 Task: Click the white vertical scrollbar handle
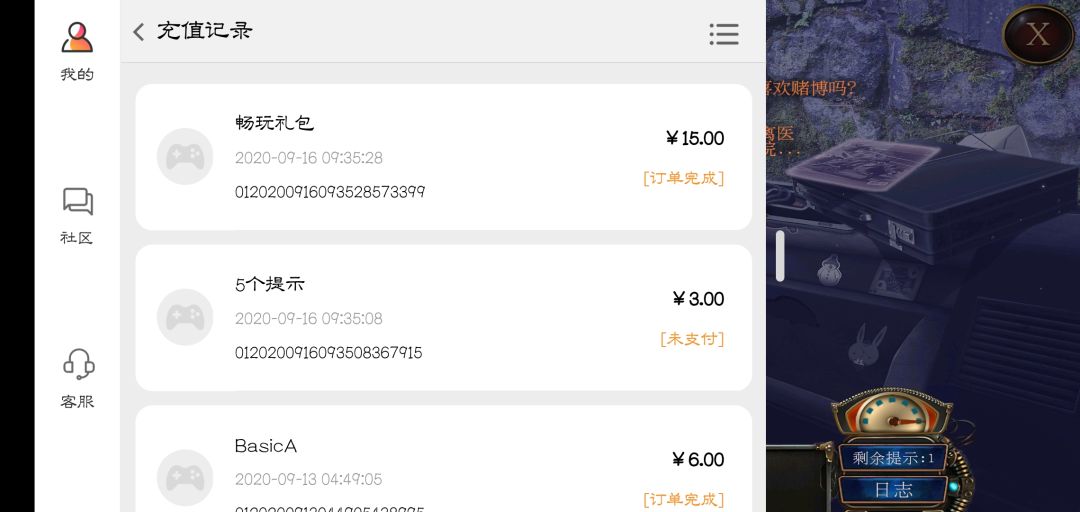point(780,255)
